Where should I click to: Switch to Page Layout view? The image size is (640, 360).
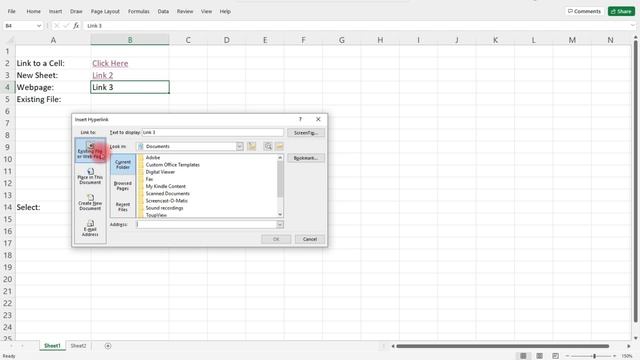click(539, 356)
